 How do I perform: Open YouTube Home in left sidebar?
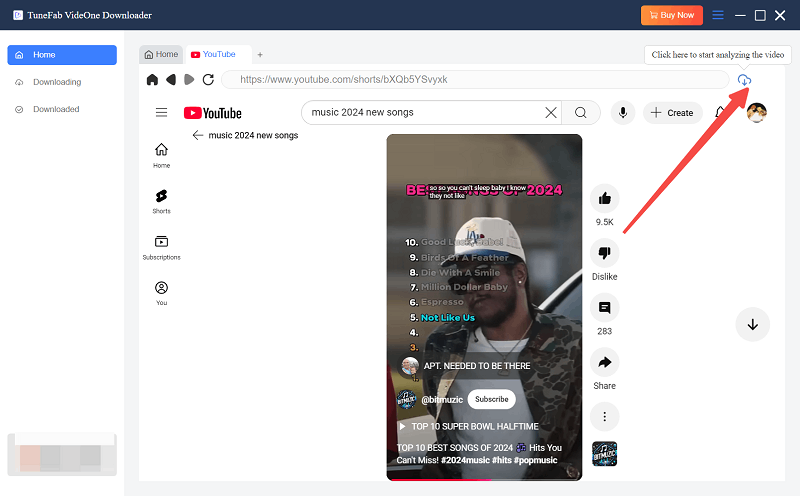pyautogui.click(x=161, y=155)
